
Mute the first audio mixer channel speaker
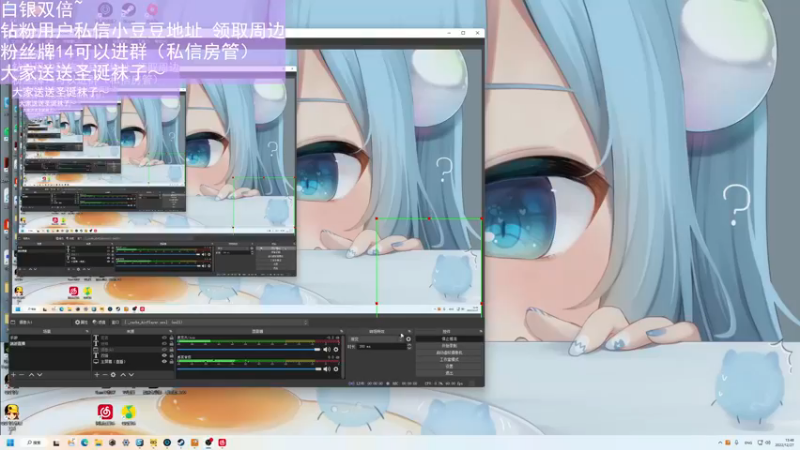(x=327, y=349)
